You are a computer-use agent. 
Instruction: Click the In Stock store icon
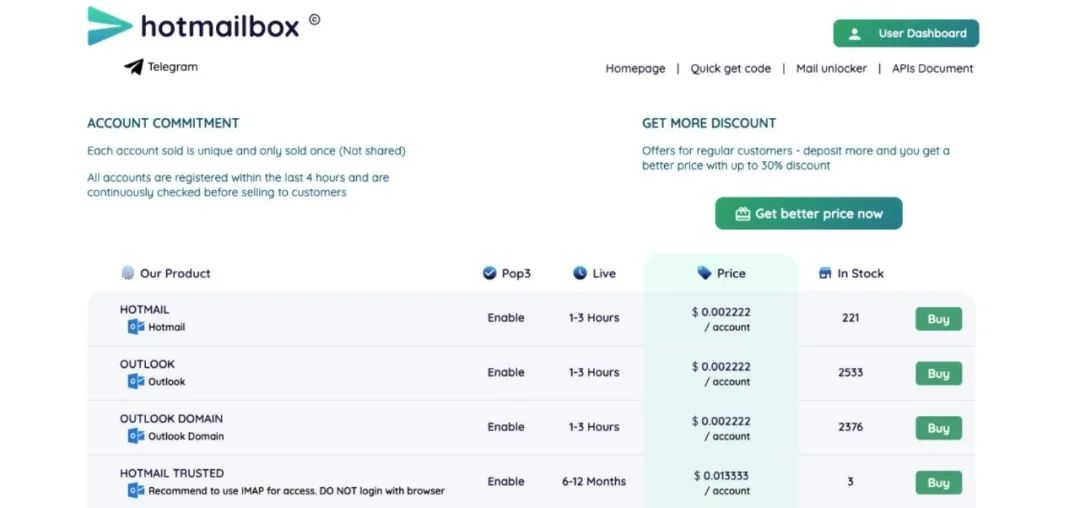(825, 273)
